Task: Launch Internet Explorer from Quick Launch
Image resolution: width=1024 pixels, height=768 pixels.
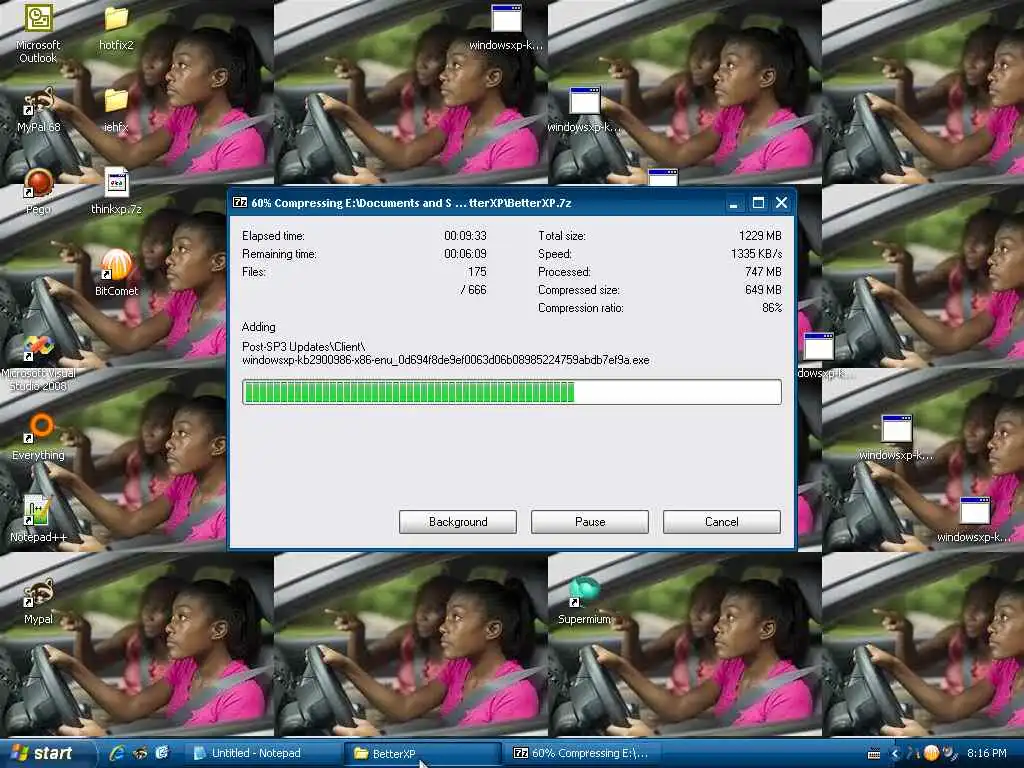Action: pyautogui.click(x=118, y=753)
